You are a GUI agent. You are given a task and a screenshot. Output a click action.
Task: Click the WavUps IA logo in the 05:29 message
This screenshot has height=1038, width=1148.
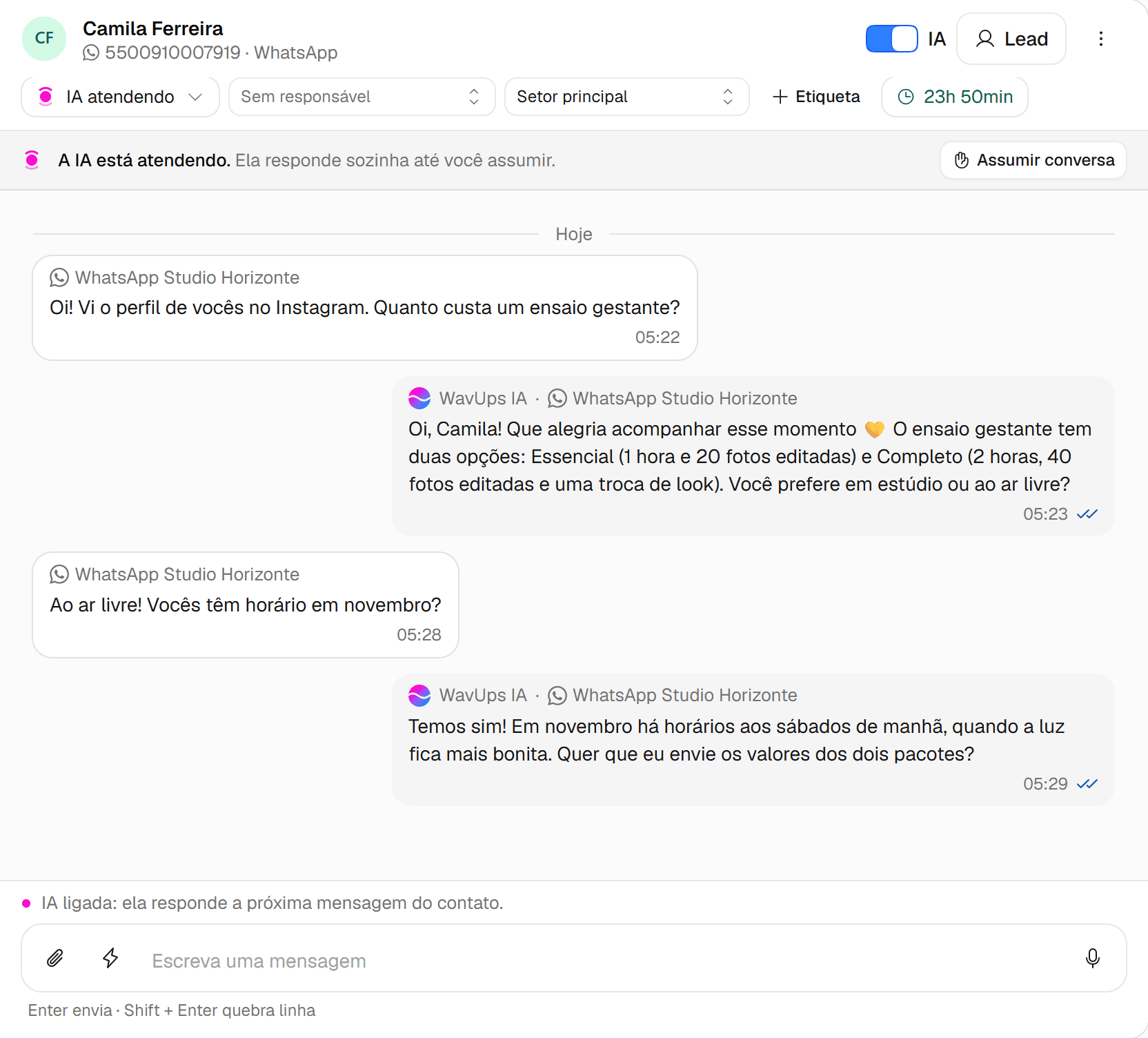coord(419,695)
